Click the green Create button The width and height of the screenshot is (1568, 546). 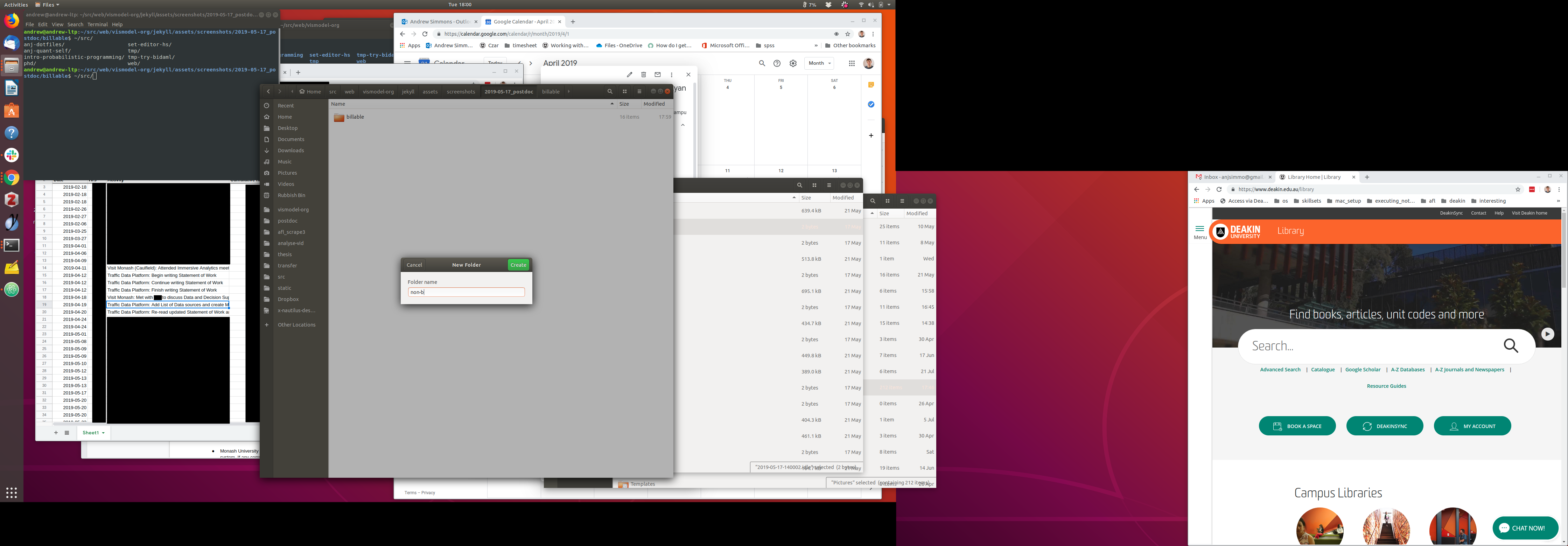pos(518,265)
